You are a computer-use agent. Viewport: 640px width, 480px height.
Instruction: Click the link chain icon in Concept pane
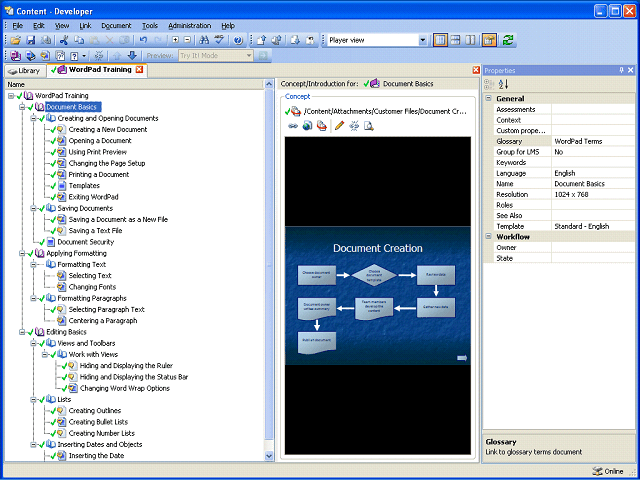tap(292, 126)
